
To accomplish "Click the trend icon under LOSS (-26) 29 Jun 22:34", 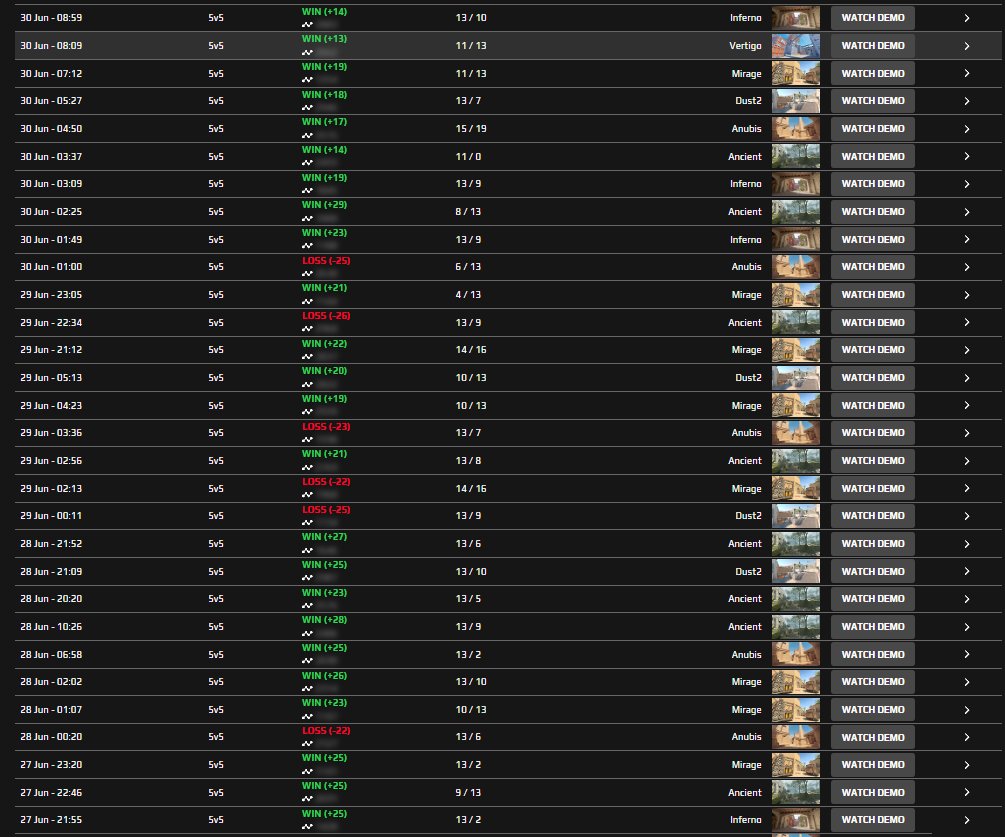I will 308,329.
